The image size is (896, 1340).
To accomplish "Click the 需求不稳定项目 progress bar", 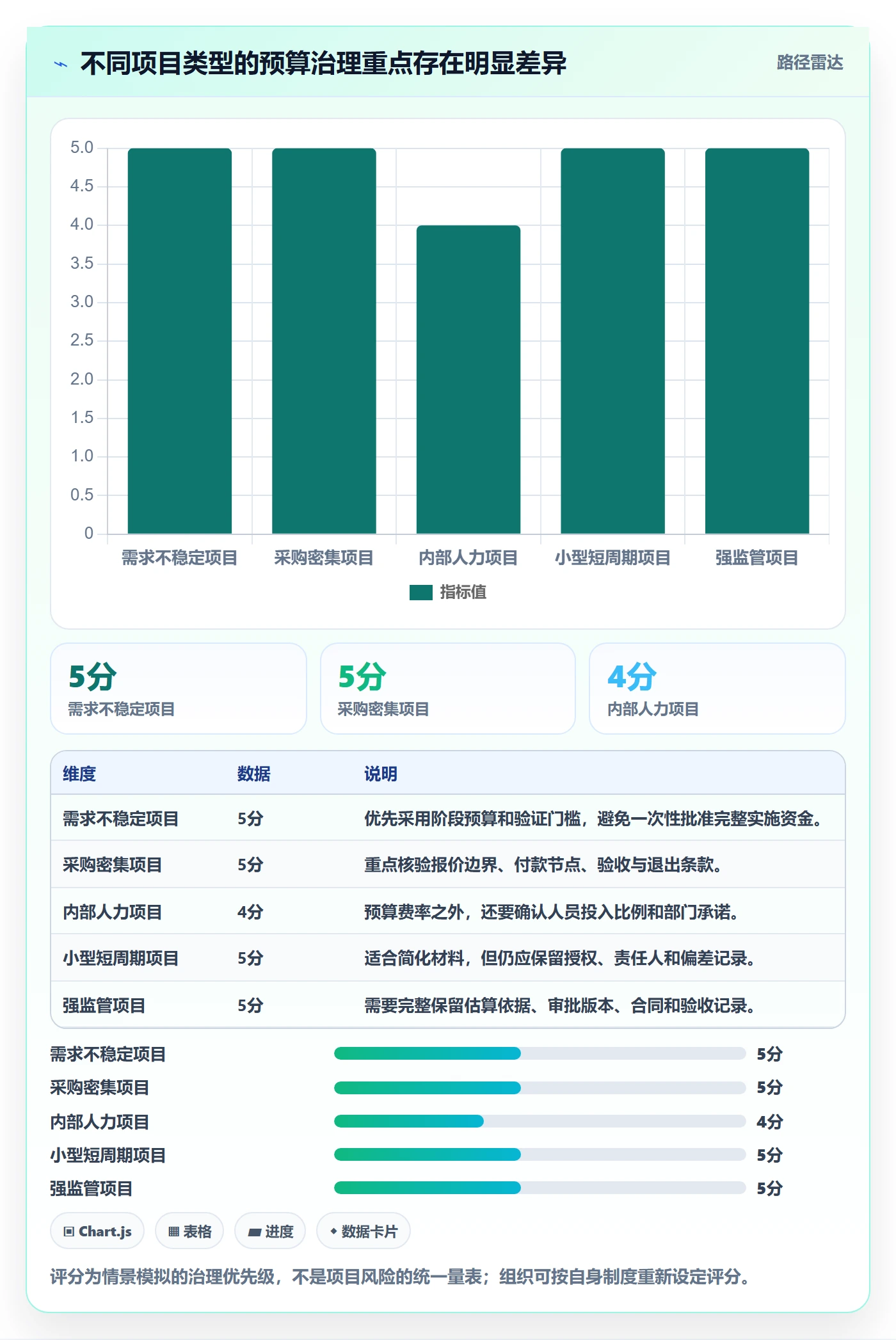I will tap(540, 1053).
